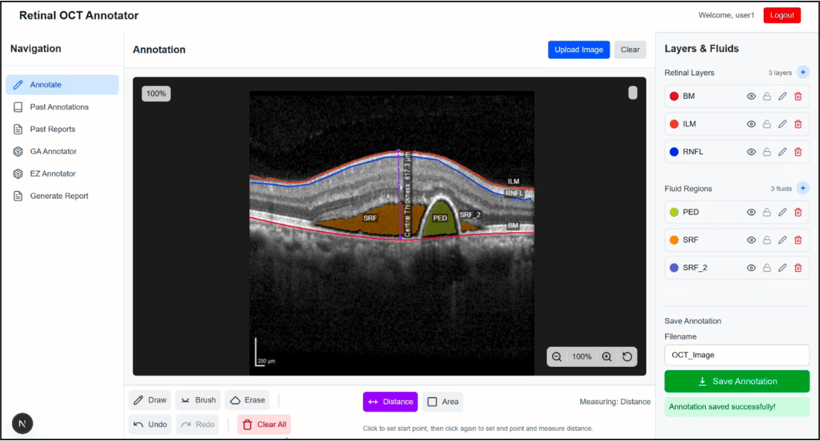Click the zoom-out magnifier icon
The height and width of the screenshot is (441, 820).
click(556, 357)
